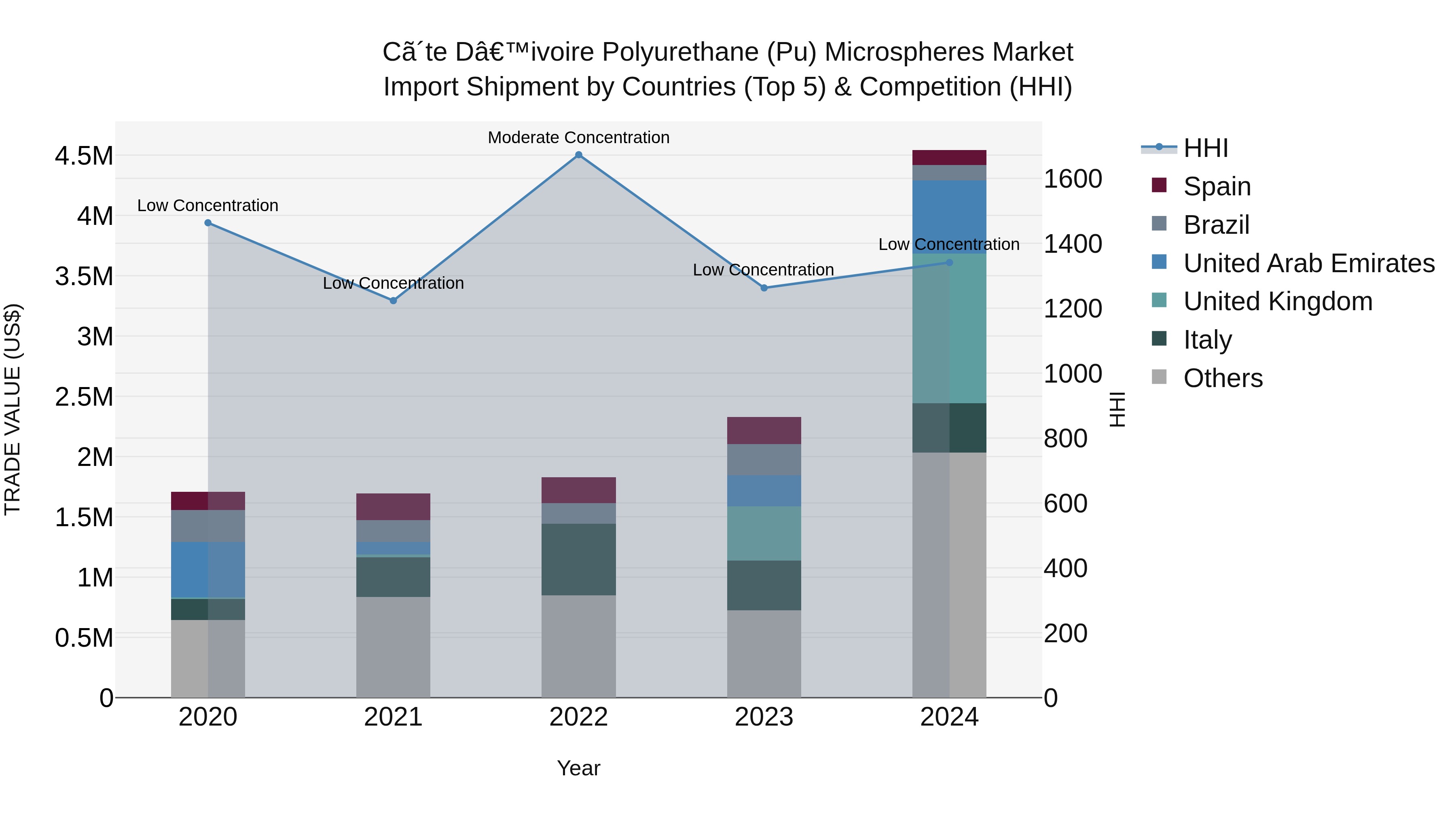Toggle United Kingdom legend entry
Screen dimensions: 1456x819
[1261, 301]
